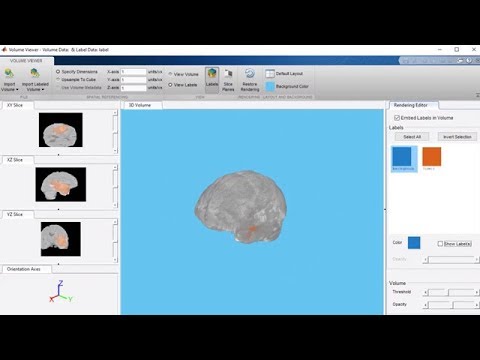
Task: Click the Volume Opacity slider track
Action: point(452,305)
